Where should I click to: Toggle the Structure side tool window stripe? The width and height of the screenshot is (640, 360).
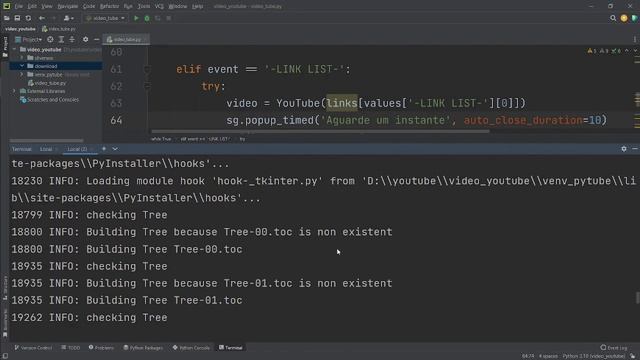[5, 288]
